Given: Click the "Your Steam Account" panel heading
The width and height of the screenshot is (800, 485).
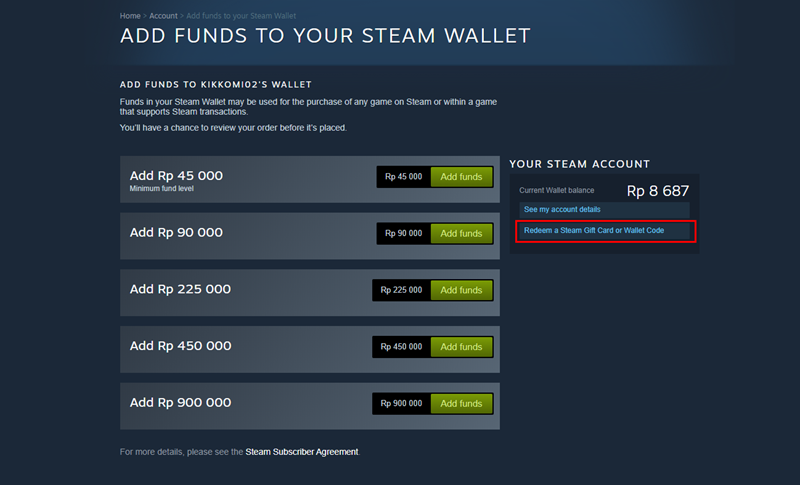Looking at the screenshot, I should click(579, 164).
